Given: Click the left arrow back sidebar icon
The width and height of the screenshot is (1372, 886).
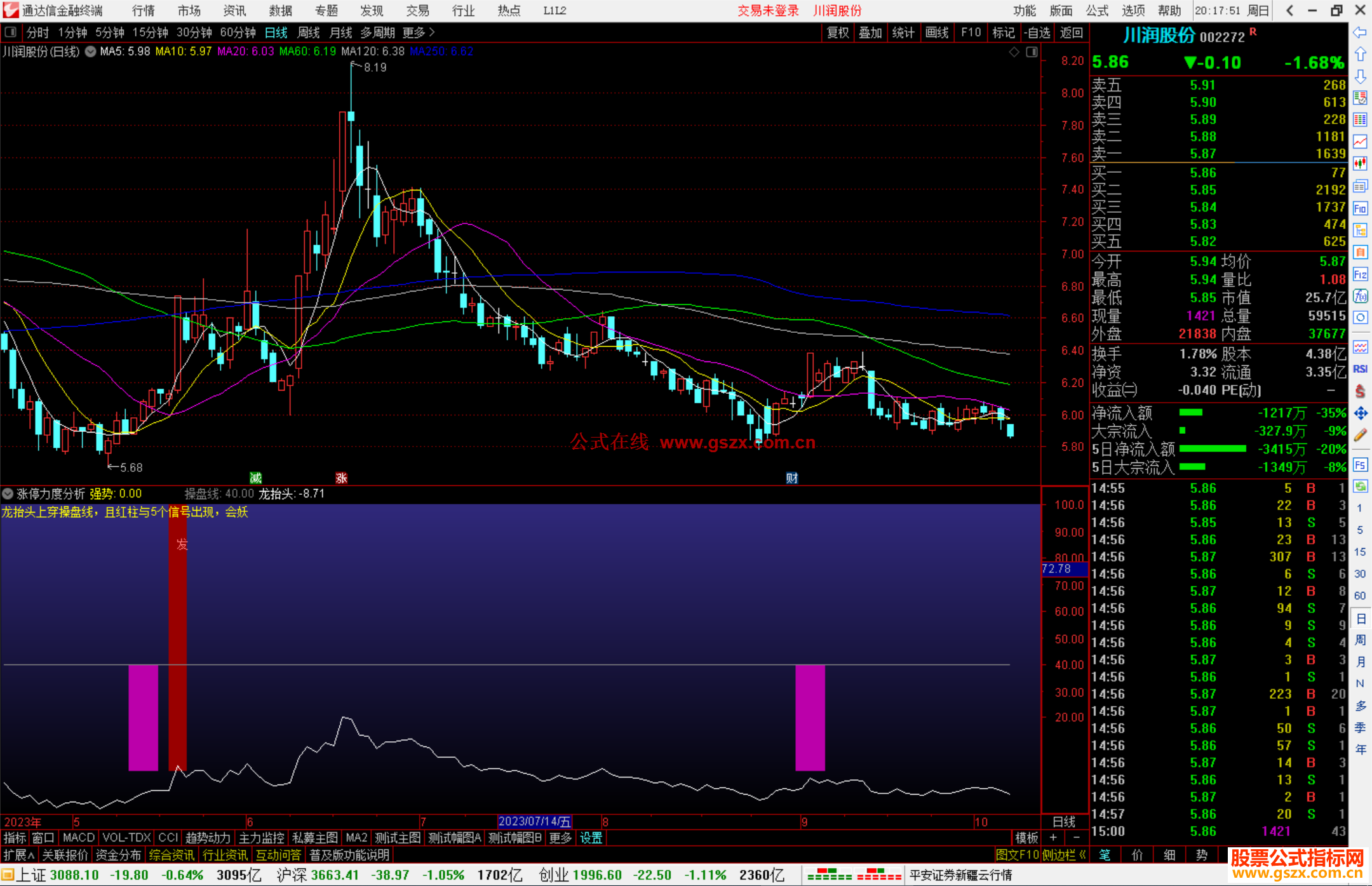Looking at the screenshot, I should coord(1360,32).
